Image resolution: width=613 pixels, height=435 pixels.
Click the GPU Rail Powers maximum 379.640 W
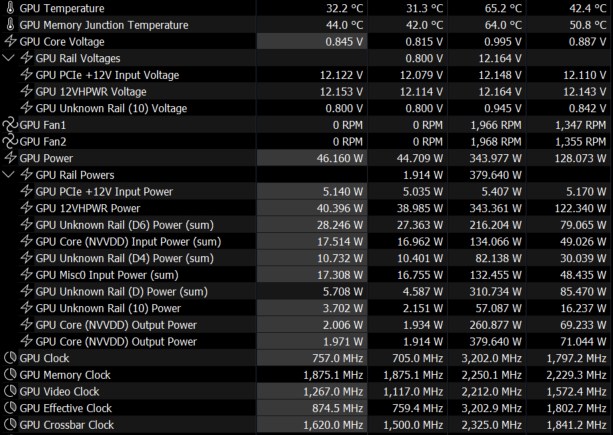coord(495,175)
